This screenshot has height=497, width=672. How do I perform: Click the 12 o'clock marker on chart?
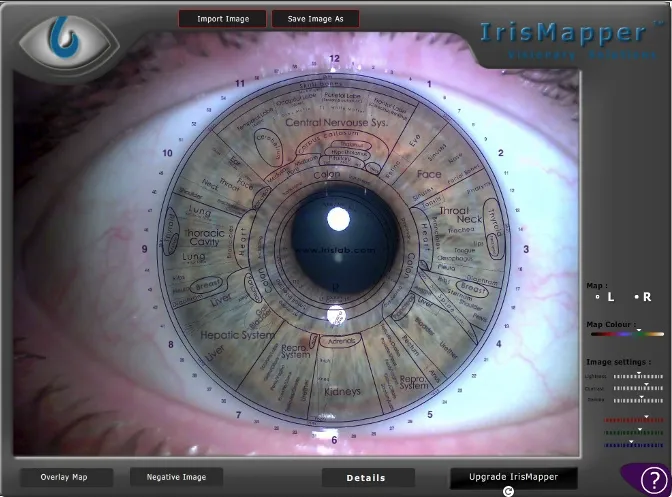(x=334, y=58)
